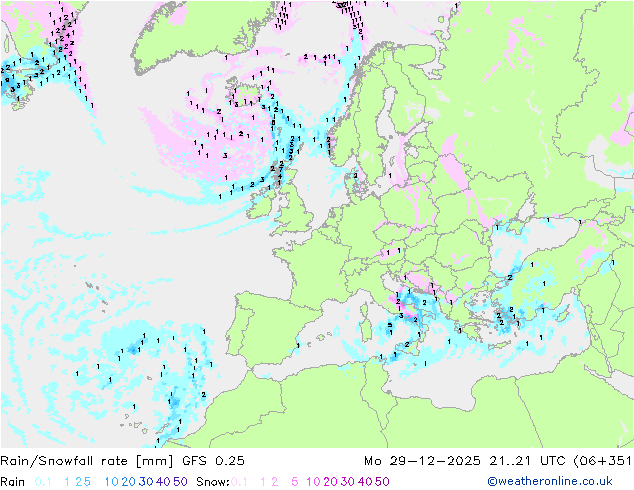The width and height of the screenshot is (634, 490).
Task: Select the Snow 50 legend value
Action: click(x=382, y=482)
